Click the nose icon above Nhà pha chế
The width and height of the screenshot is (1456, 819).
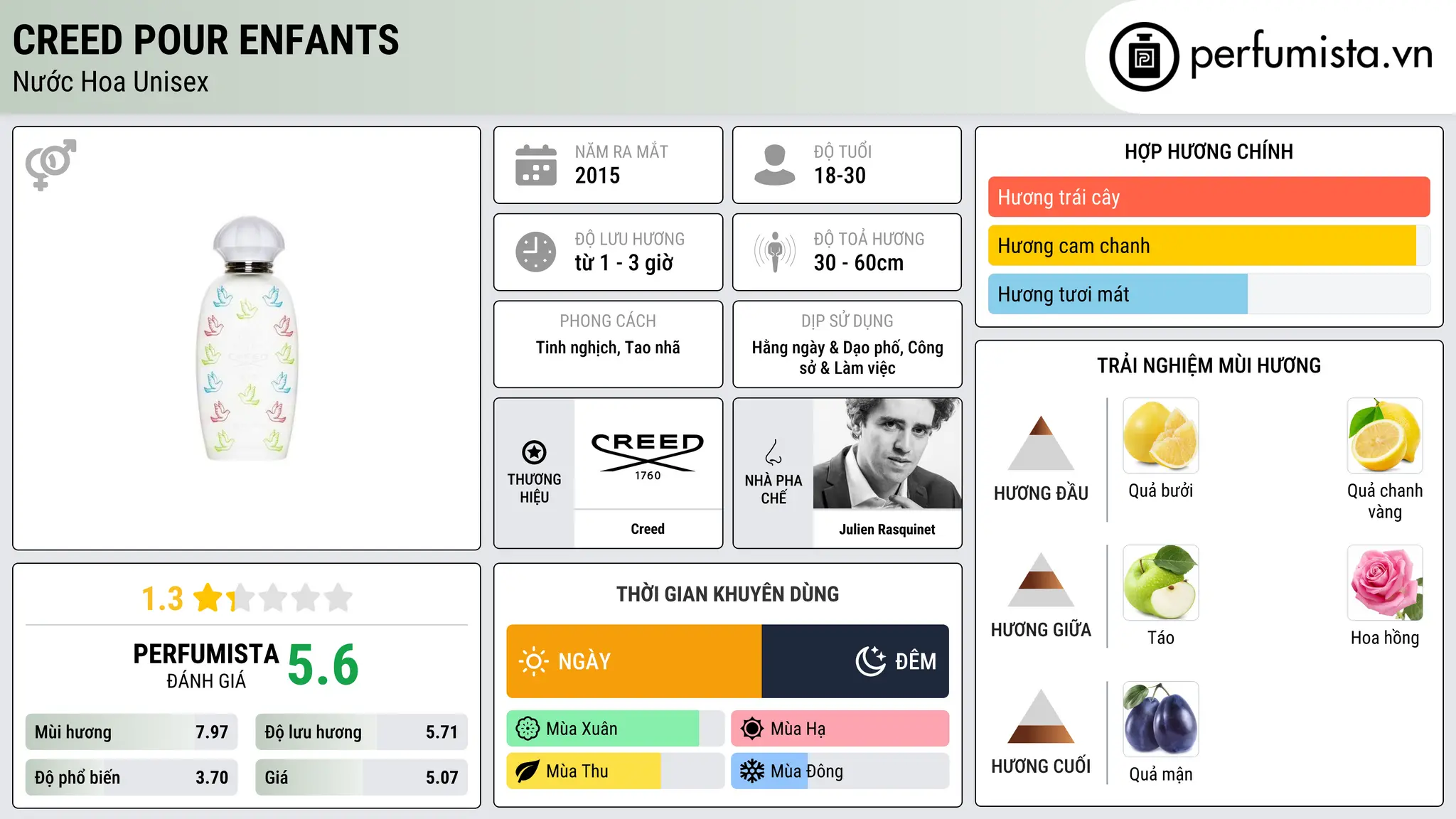[773, 451]
